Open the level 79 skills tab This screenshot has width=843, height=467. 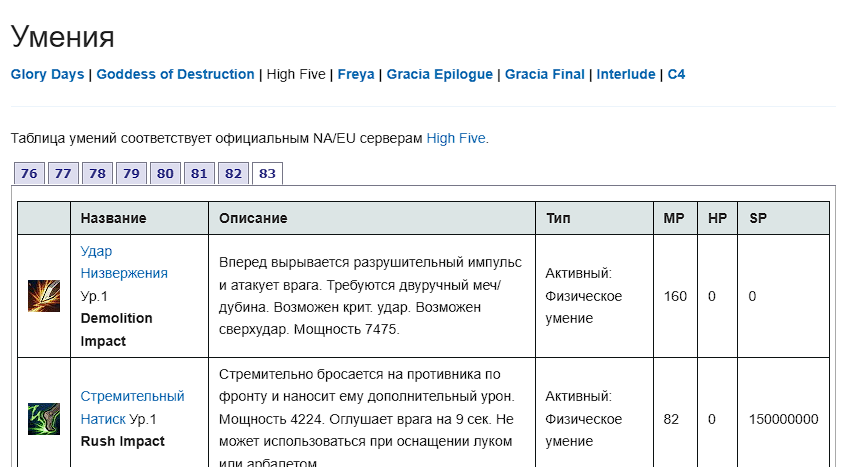(x=131, y=173)
